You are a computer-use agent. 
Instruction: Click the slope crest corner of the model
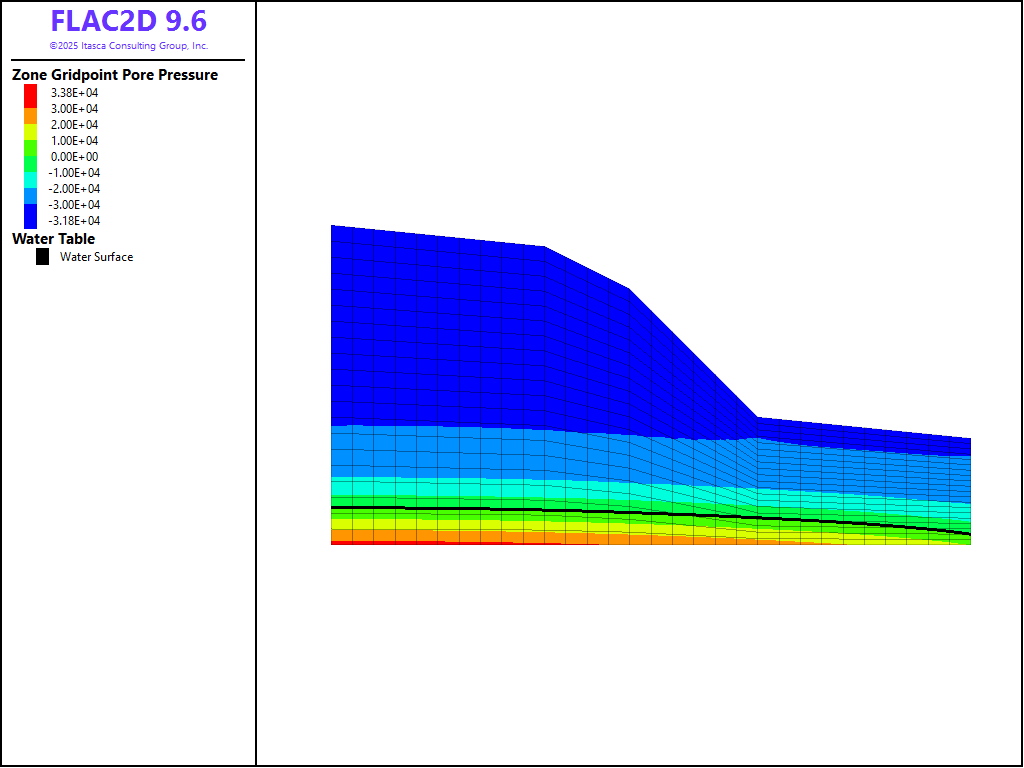(x=545, y=247)
